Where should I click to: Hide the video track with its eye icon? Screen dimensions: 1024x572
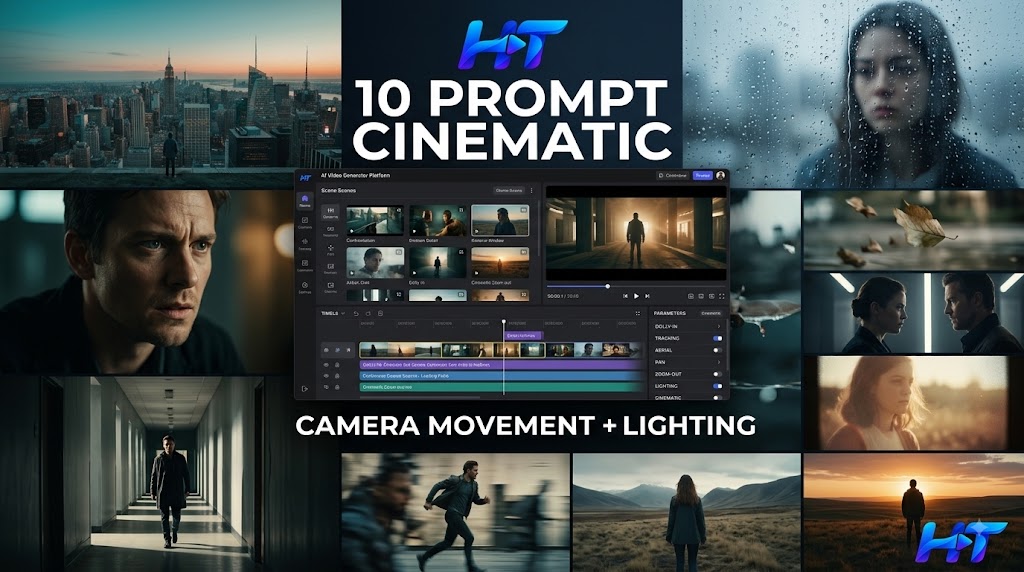coord(326,350)
